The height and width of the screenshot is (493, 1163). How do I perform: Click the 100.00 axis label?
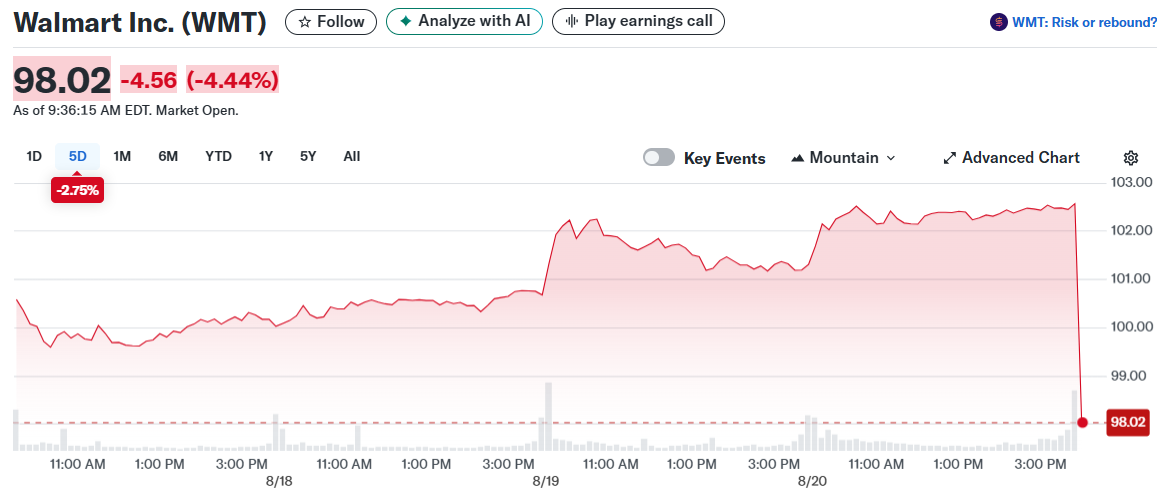[x=1131, y=327]
